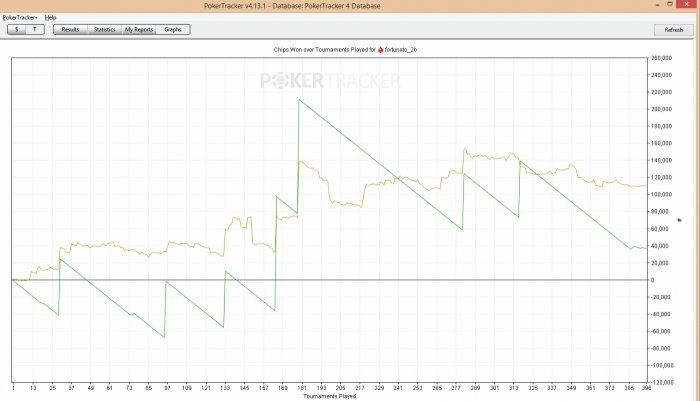Switch to cash games with the $ button
Screen dimensions: 700x401
pyautogui.click(x=17, y=29)
